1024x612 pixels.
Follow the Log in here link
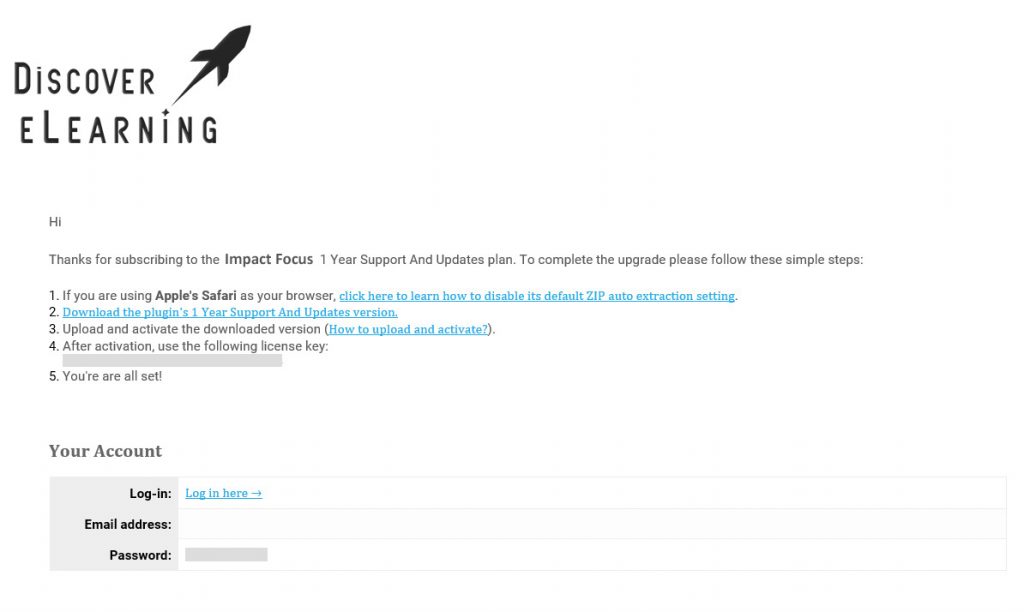pos(223,493)
